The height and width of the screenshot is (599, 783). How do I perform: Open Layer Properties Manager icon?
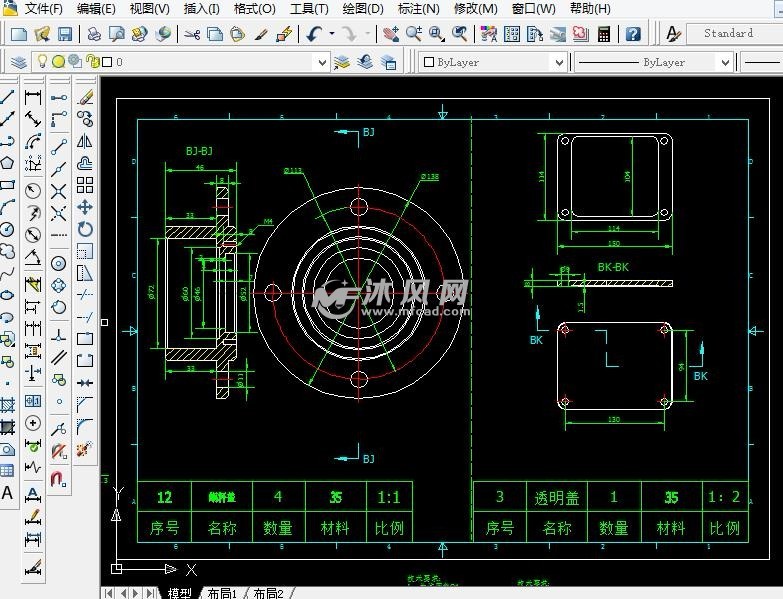click(19, 62)
